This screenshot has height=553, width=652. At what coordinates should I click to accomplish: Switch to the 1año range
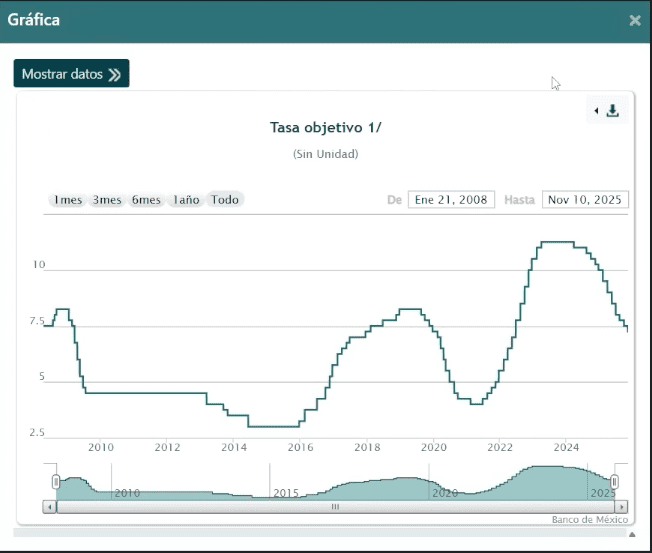(x=186, y=200)
